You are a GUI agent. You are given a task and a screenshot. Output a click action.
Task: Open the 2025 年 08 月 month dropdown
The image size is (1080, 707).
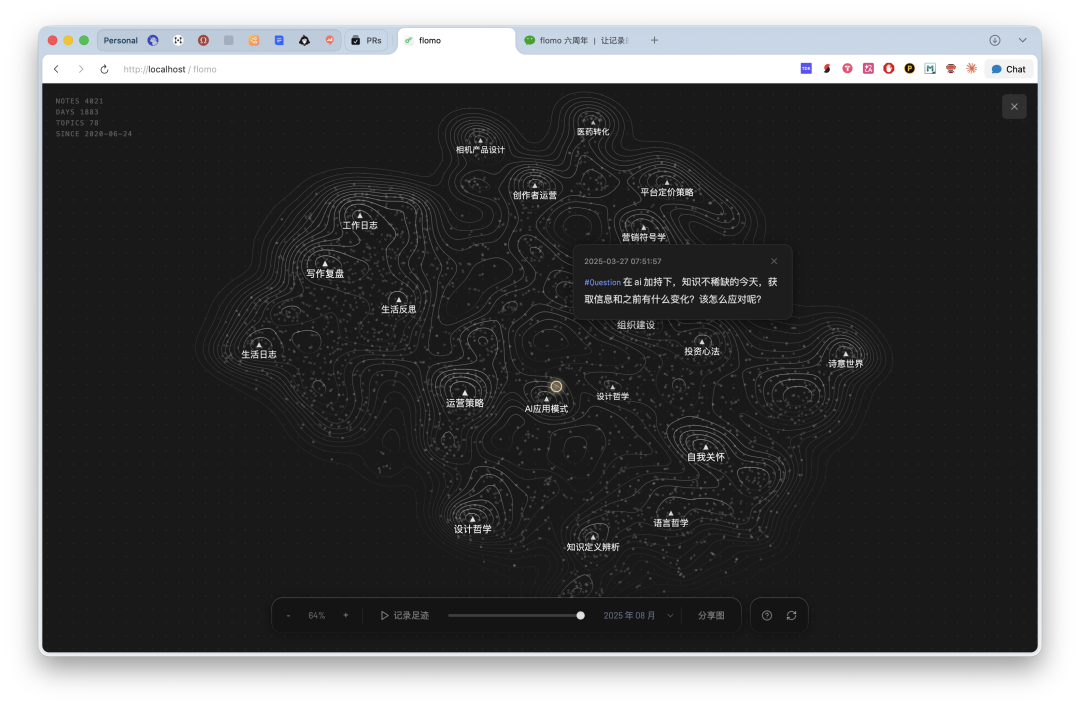(638, 615)
